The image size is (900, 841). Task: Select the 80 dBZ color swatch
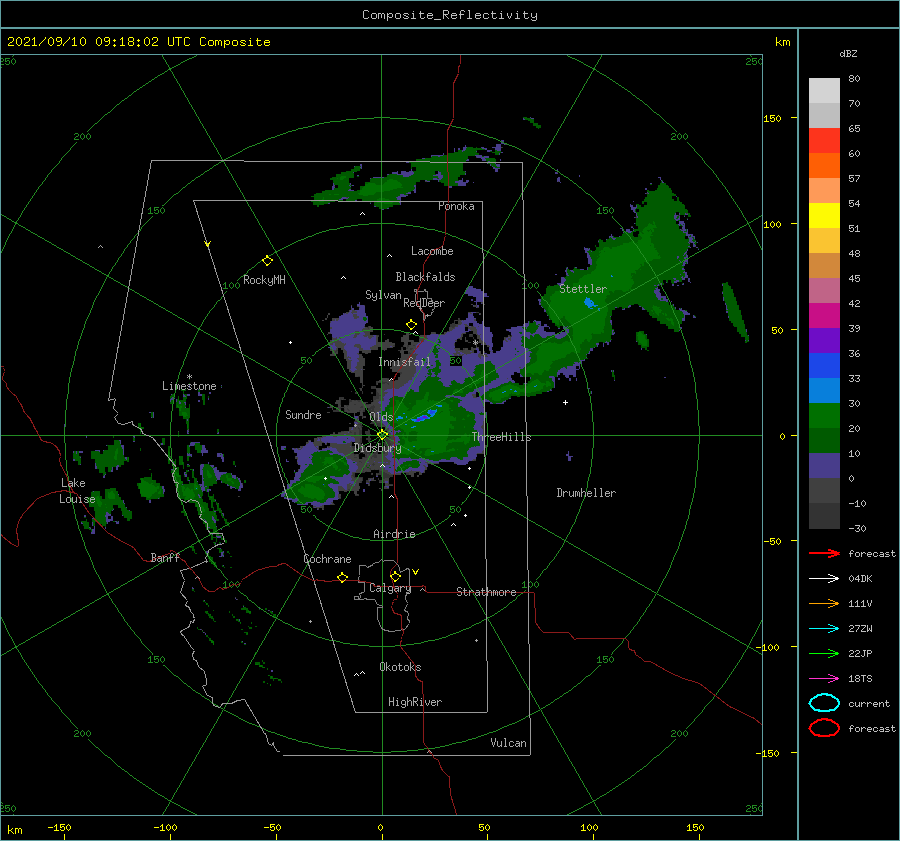coord(824,90)
